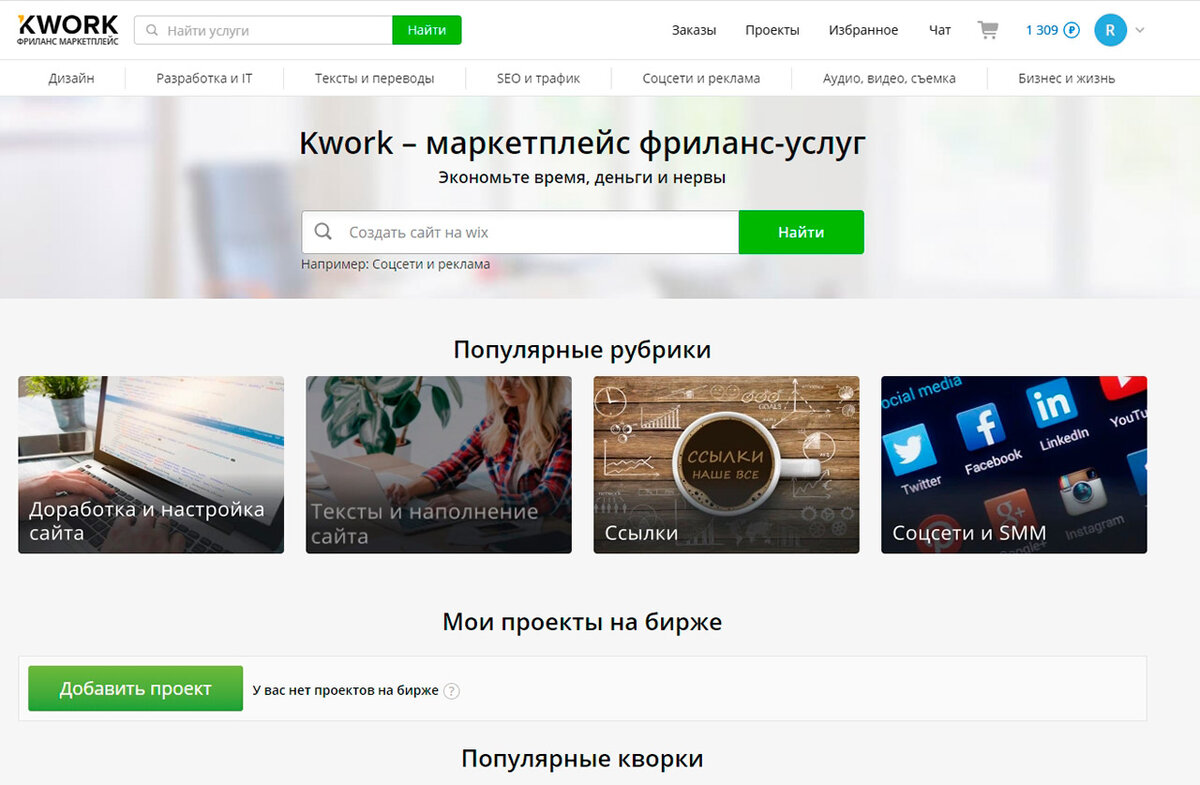The height and width of the screenshot is (785, 1200).
Task: Open the "Тексты и переводы" category menu
Action: [374, 78]
